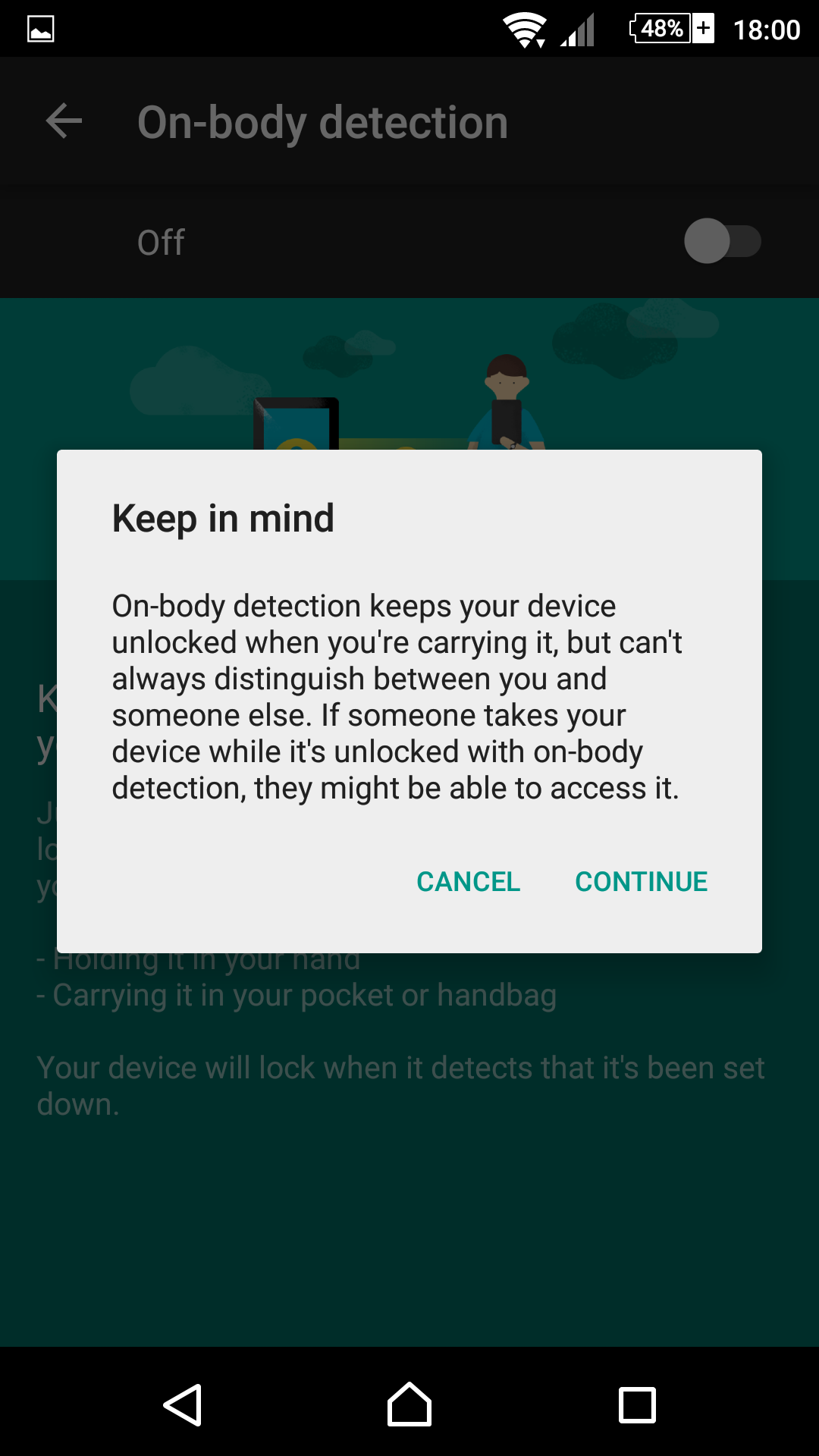
Task: Tap 'Carrying it in your pocket or handbag' text
Action: [x=297, y=995]
